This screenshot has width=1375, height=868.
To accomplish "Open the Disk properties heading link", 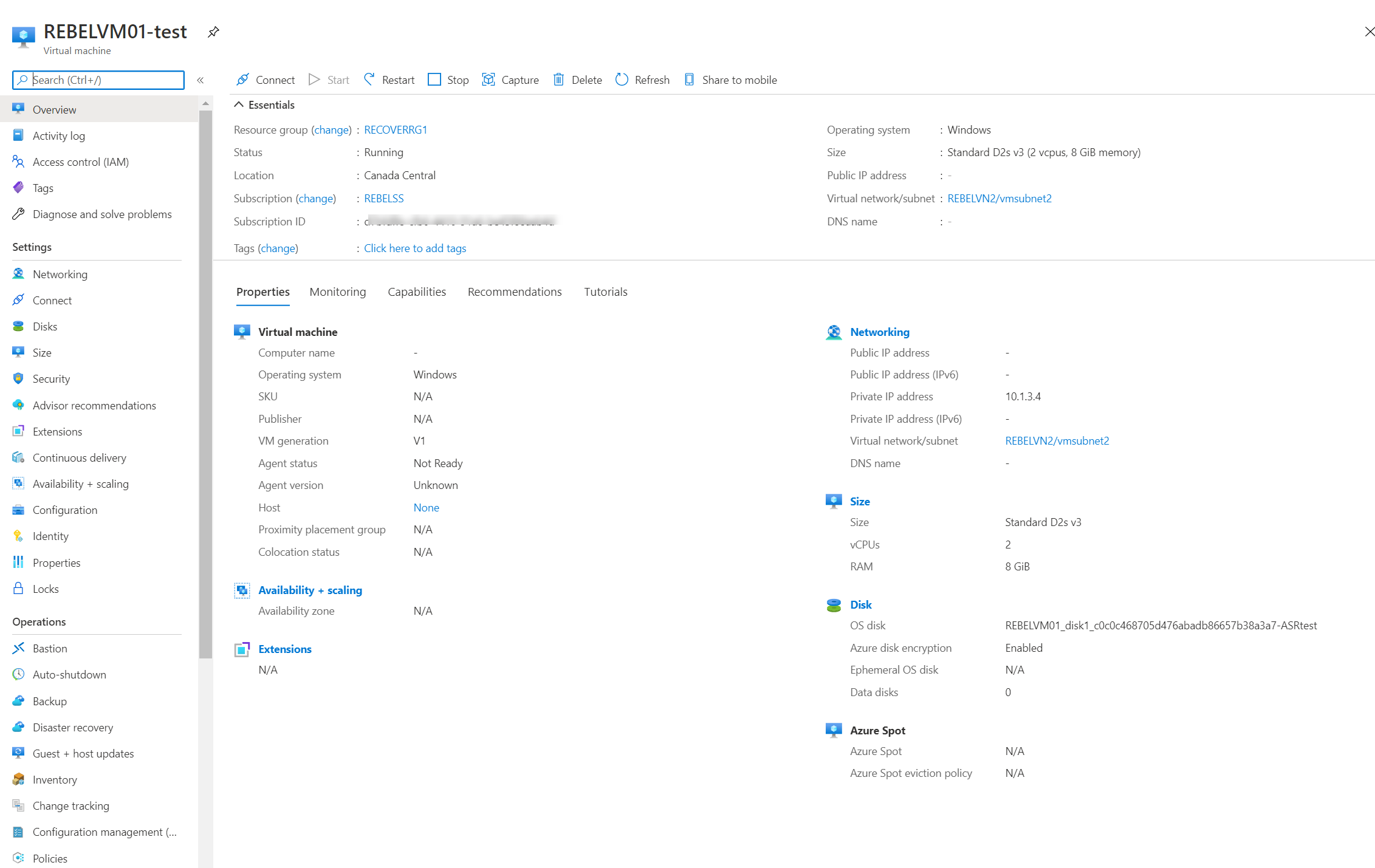I will tap(861, 604).
